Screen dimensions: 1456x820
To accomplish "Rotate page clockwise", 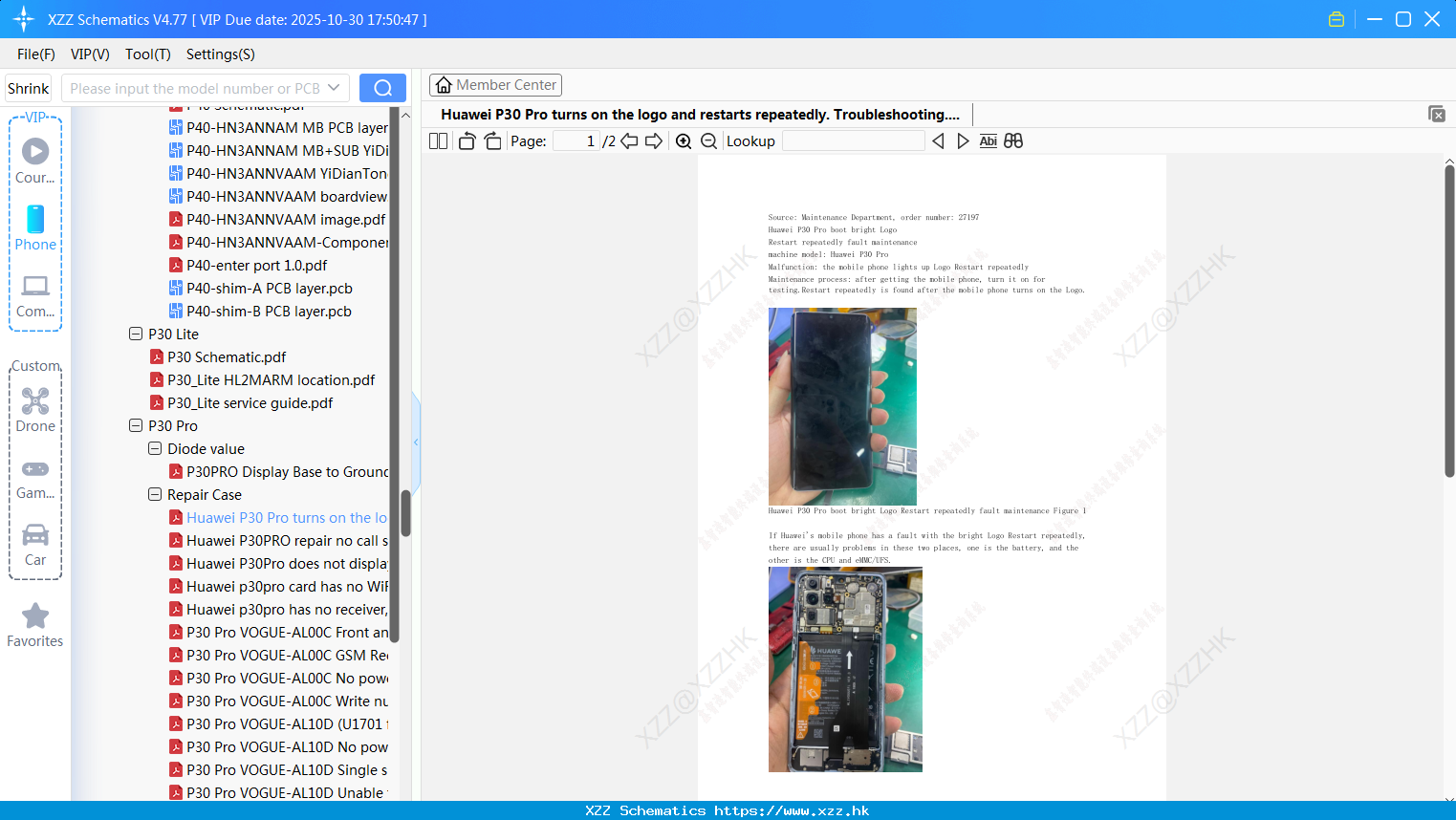I will pyautogui.click(x=492, y=141).
